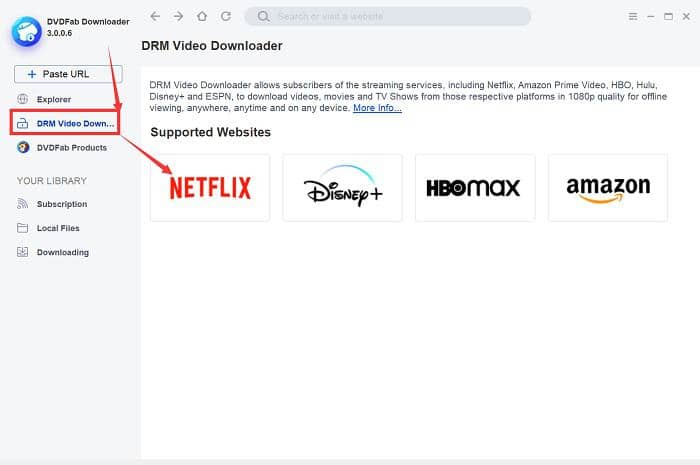Open the Amazon supported website tile

tap(608, 188)
